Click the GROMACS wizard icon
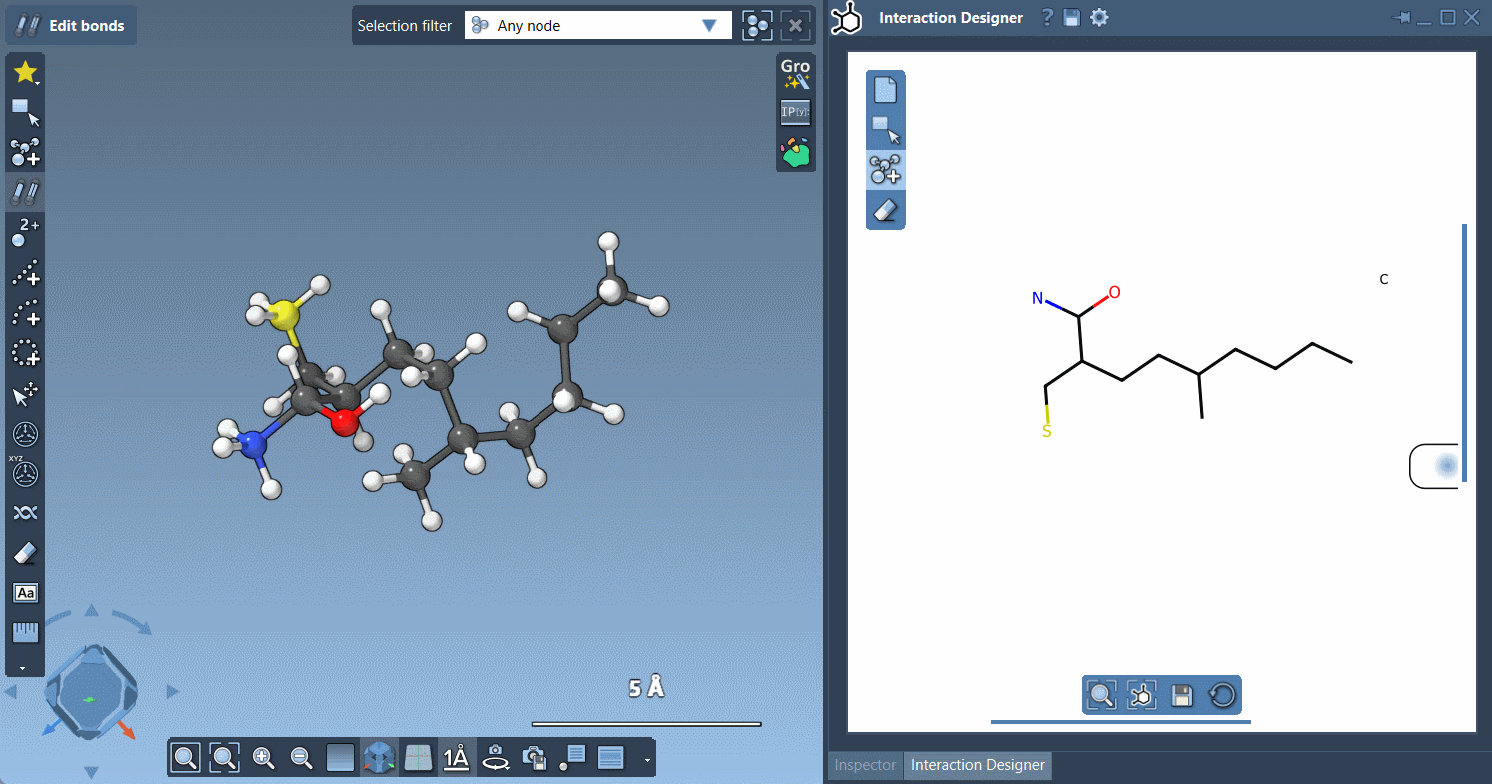 (x=795, y=74)
